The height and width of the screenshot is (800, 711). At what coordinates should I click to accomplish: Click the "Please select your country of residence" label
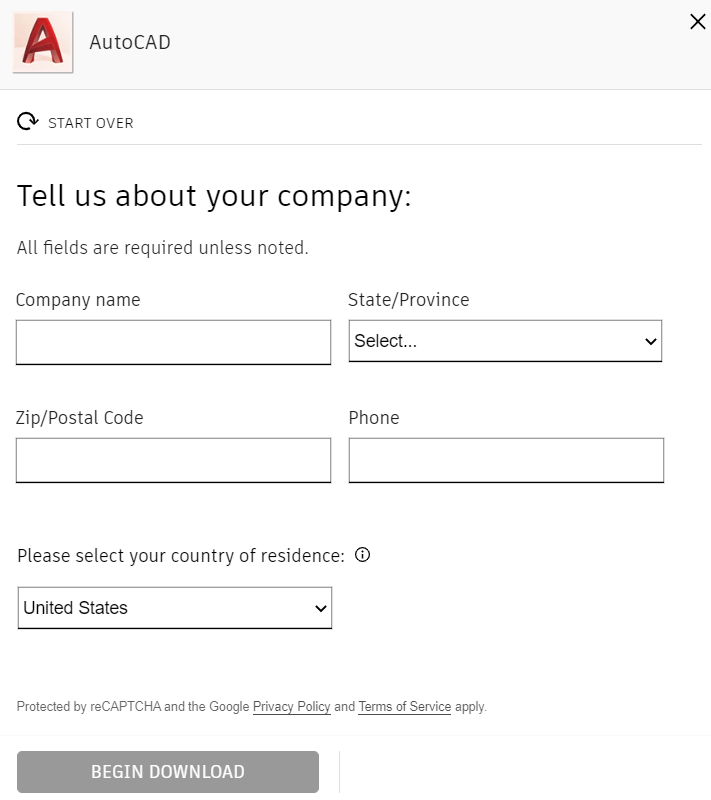[x=181, y=556]
